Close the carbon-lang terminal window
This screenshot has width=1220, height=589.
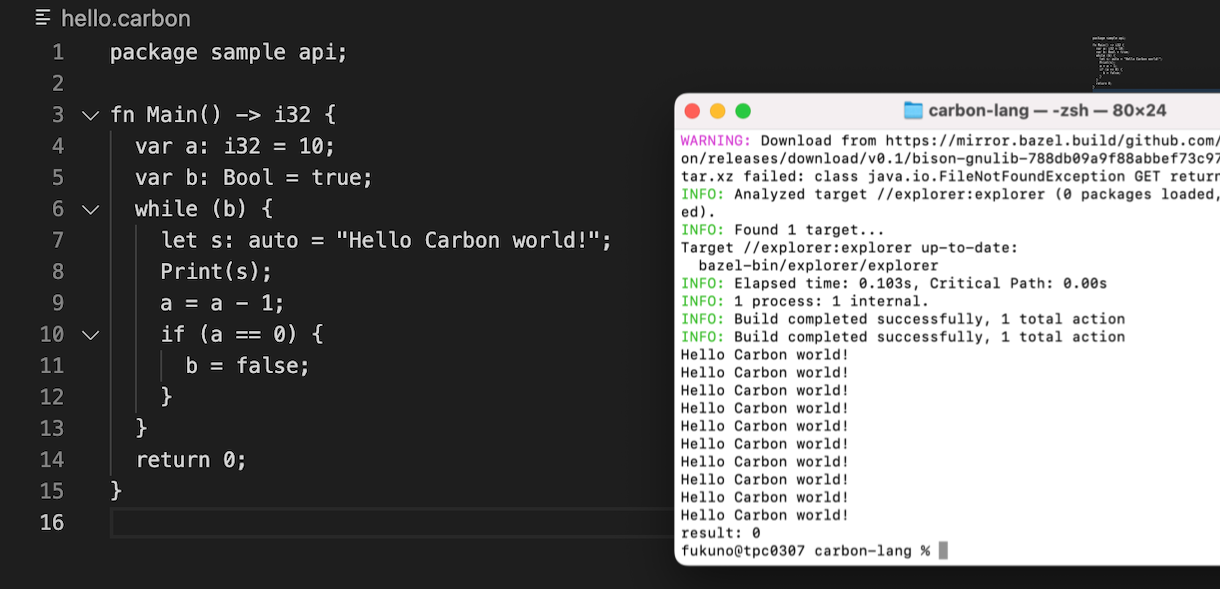[x=691, y=111]
